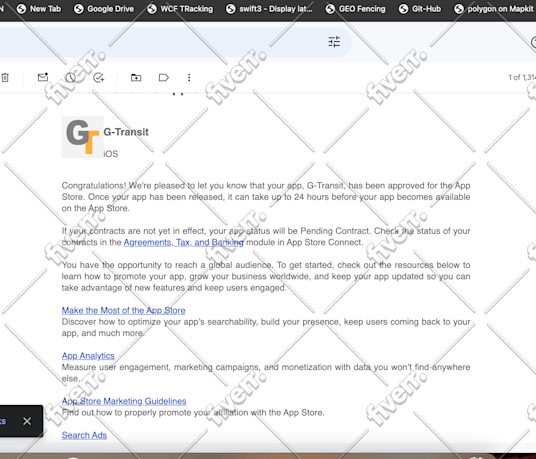This screenshot has height=459, width=536.
Task: Open App Store Marketing Guidelines link
Action: click(124, 401)
